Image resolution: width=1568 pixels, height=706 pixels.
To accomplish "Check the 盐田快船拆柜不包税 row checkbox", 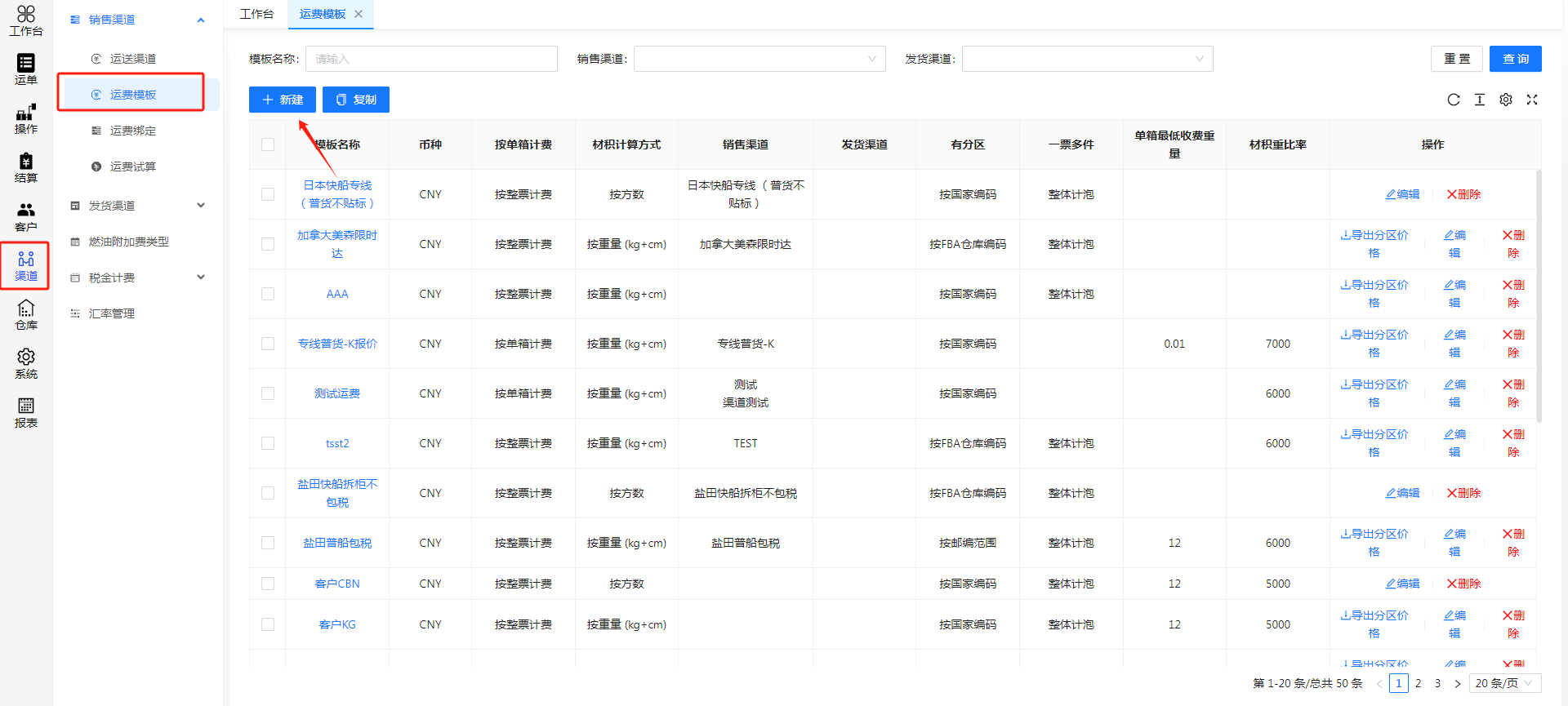I will point(268,493).
